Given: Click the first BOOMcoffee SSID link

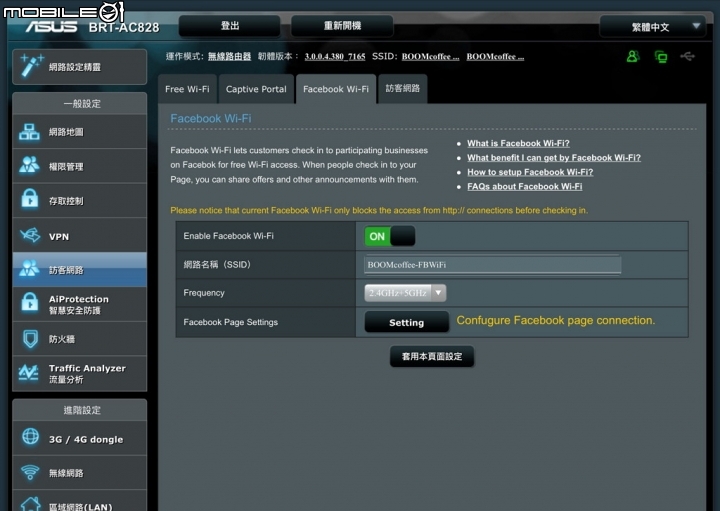Looking at the screenshot, I should tap(430, 56).
